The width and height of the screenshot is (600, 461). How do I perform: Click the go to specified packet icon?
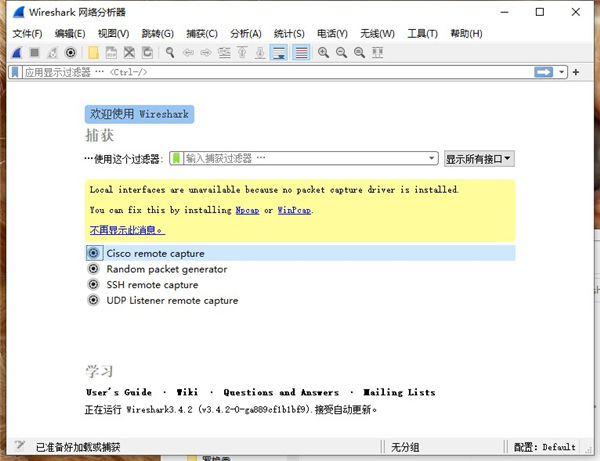tap(224, 52)
